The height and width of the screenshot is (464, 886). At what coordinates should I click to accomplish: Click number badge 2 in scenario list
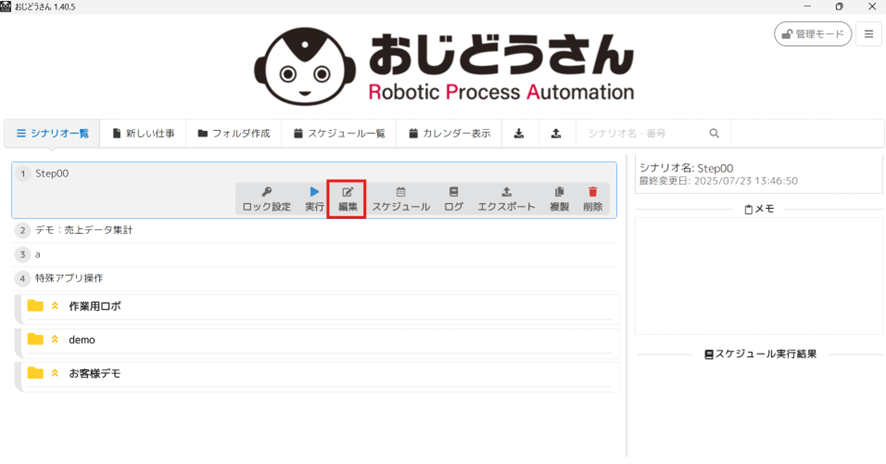(x=23, y=230)
